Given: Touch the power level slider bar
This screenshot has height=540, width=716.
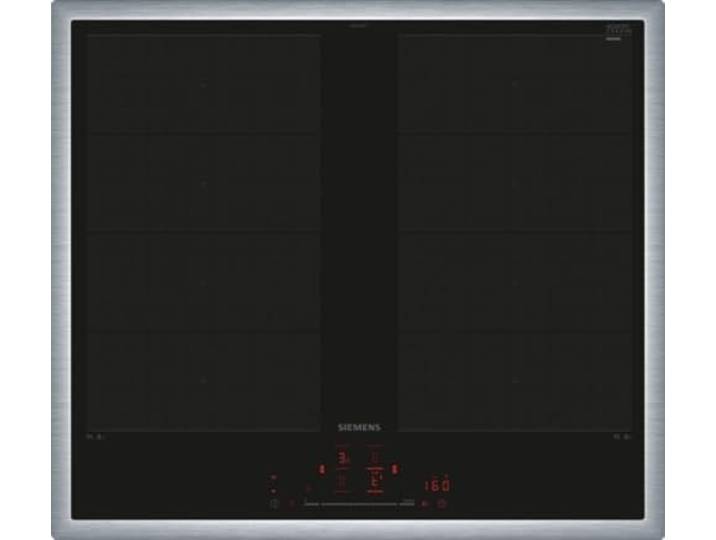Looking at the screenshot, I should click(x=359, y=504).
